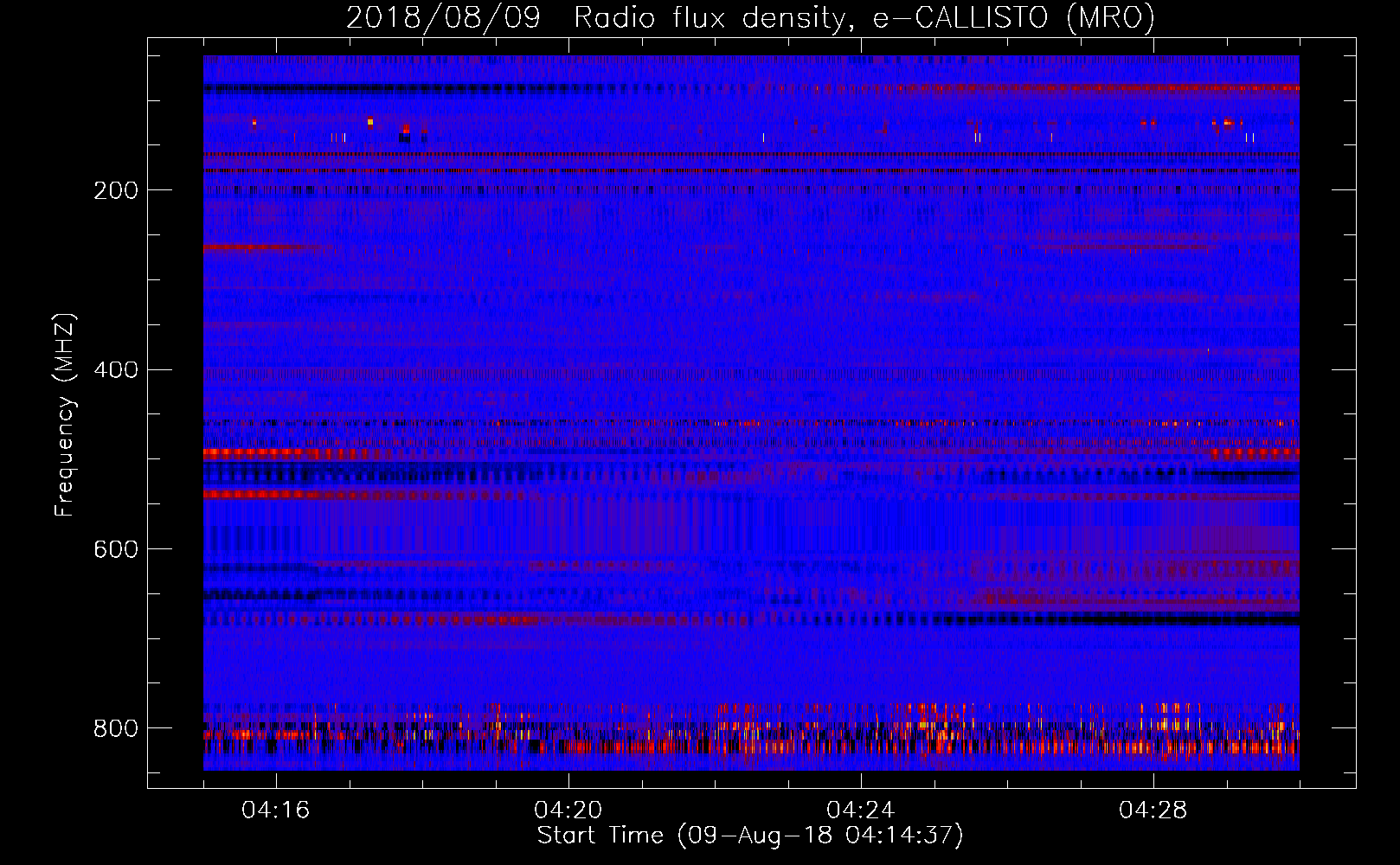The height and width of the screenshot is (865, 1400).
Task: Click the "Frequency (MHZ)" axis label
Action: [65, 415]
